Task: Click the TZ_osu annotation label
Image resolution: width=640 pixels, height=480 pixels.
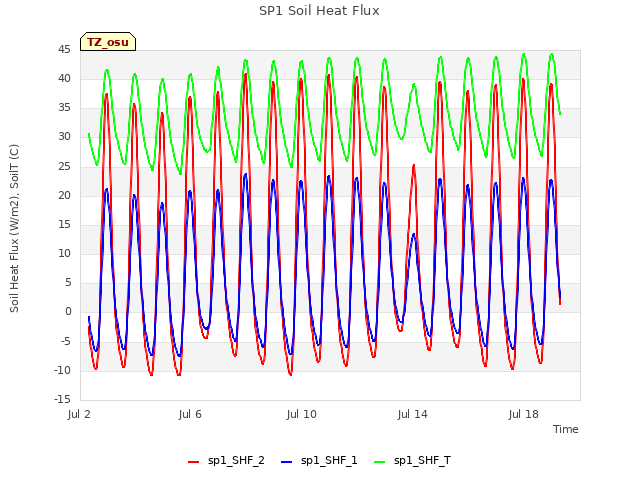Action: coord(108,42)
